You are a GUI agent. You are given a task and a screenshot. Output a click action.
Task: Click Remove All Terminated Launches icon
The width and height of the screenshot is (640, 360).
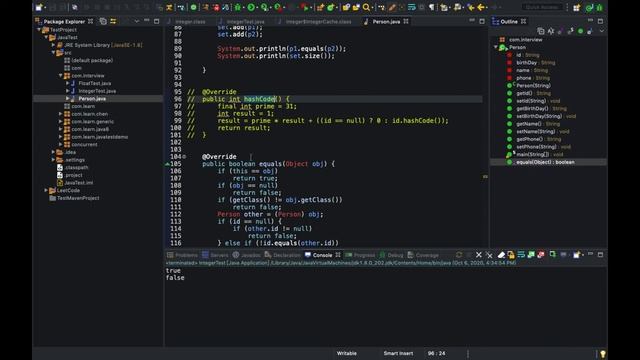[x=489, y=255]
